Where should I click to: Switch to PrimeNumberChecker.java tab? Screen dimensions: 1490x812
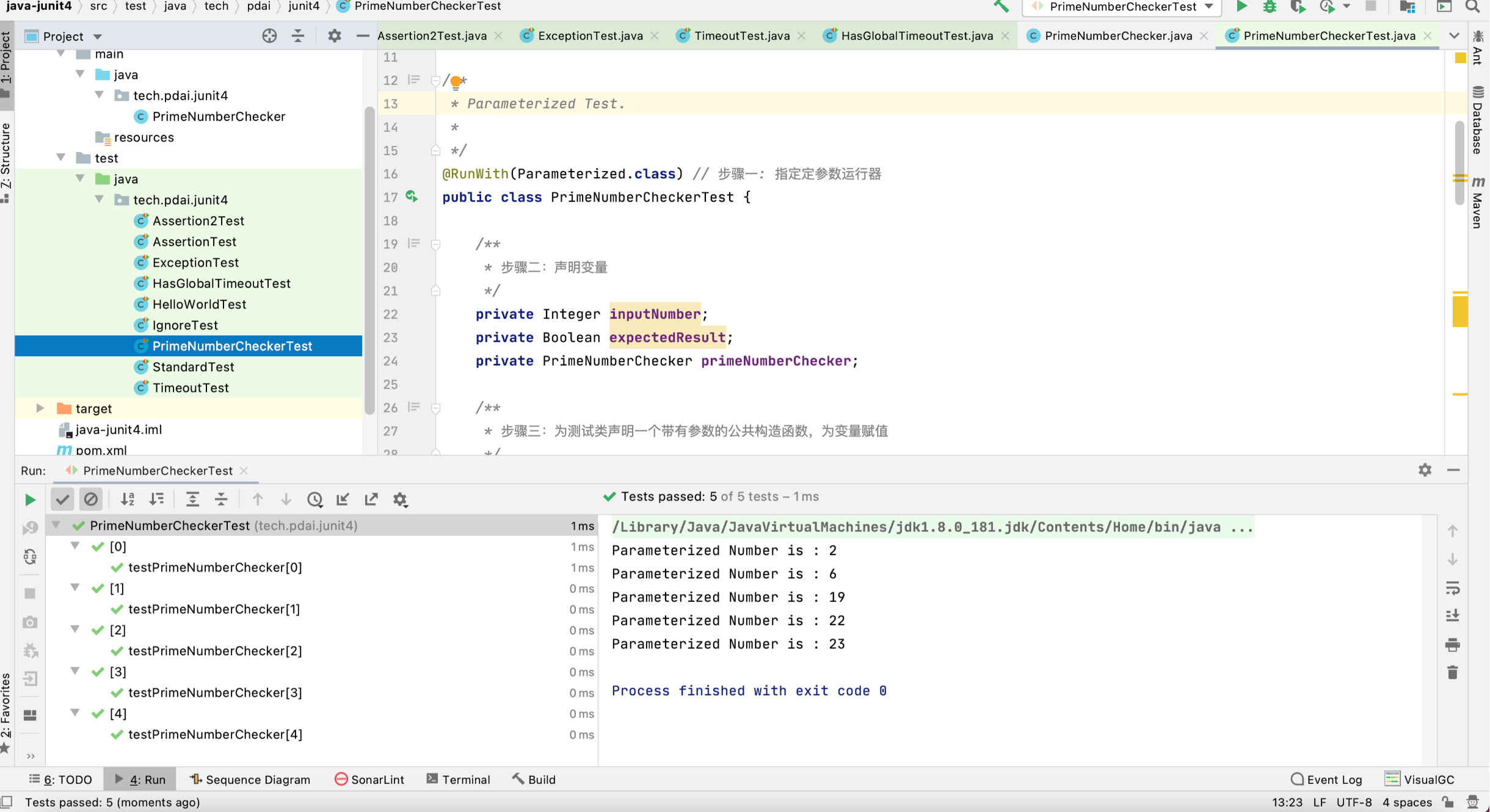pos(1118,36)
